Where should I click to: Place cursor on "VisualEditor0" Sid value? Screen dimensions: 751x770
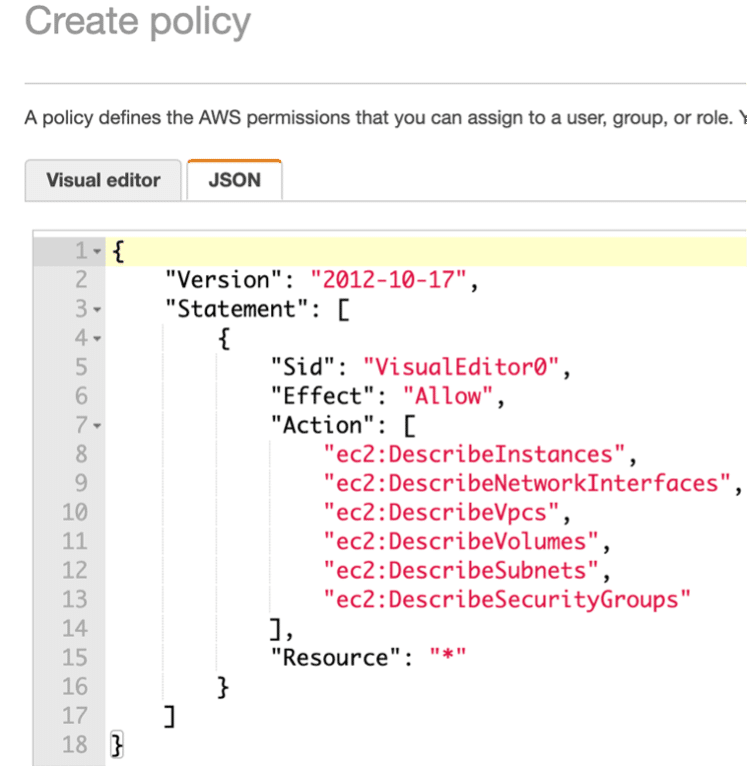click(x=461, y=367)
